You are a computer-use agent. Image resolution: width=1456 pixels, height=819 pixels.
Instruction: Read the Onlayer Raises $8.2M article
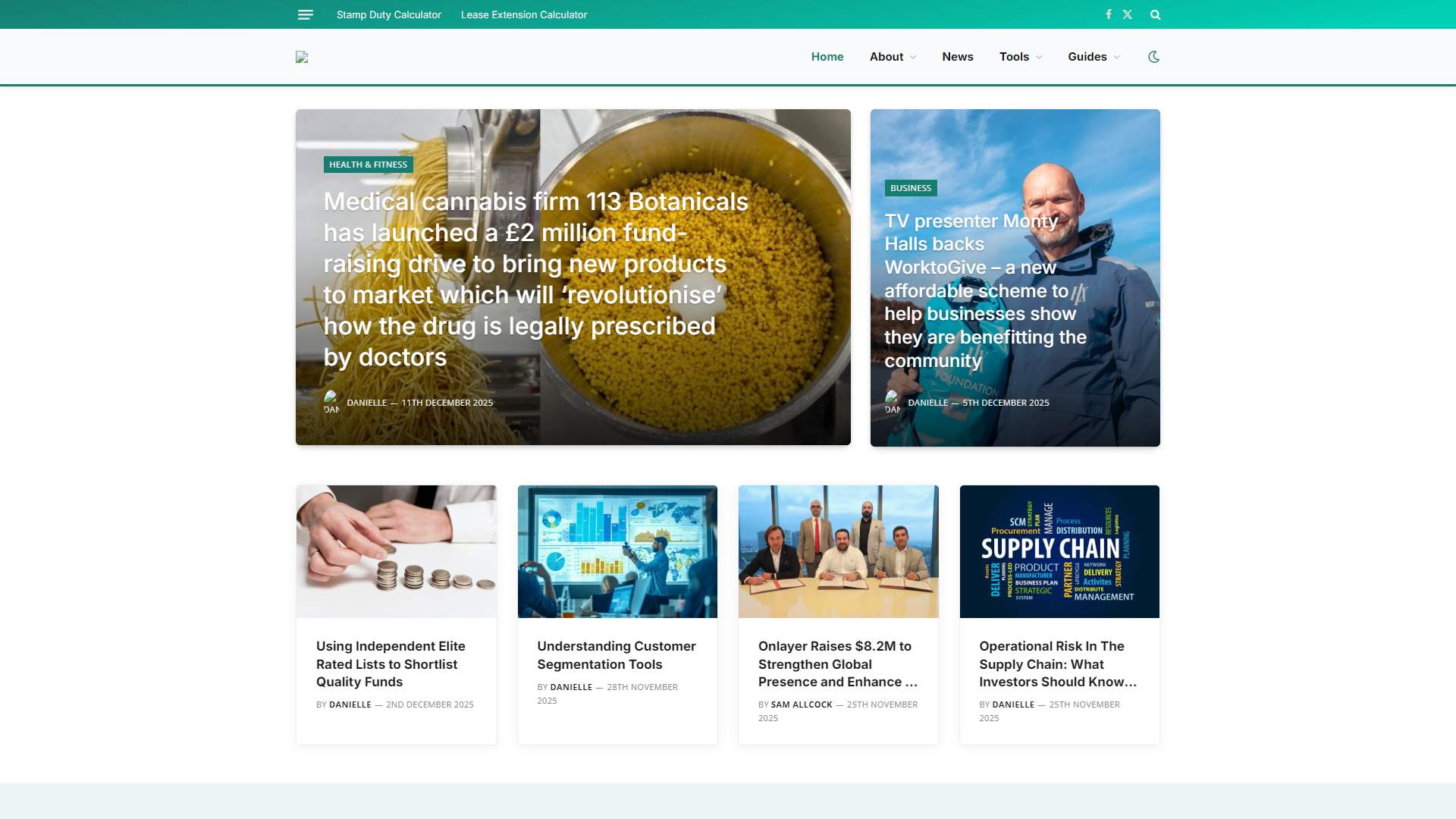[x=834, y=664]
